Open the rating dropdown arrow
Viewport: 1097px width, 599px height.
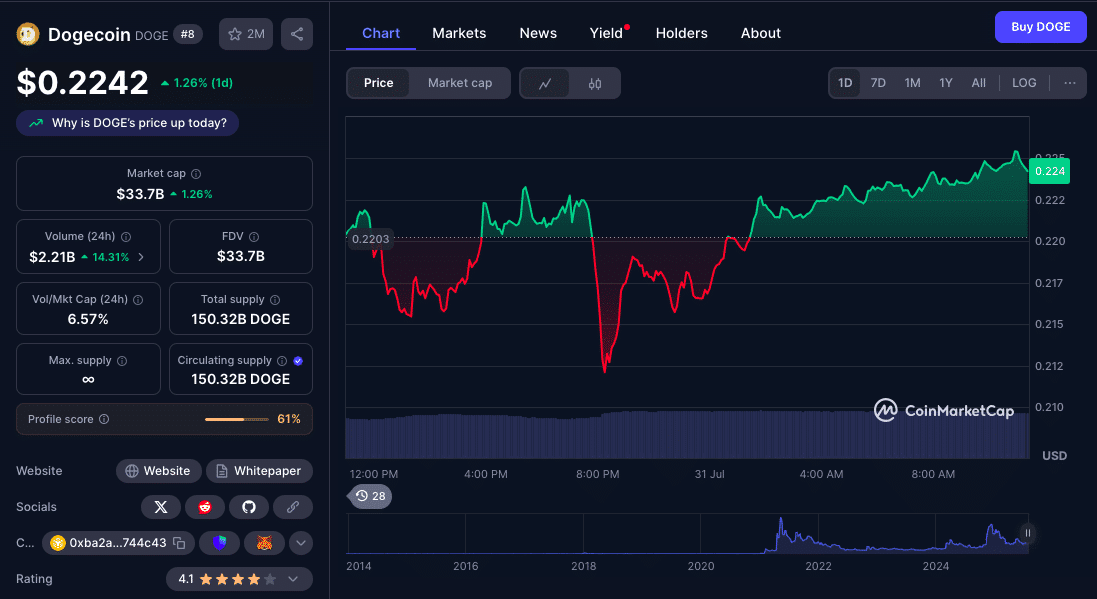point(293,578)
